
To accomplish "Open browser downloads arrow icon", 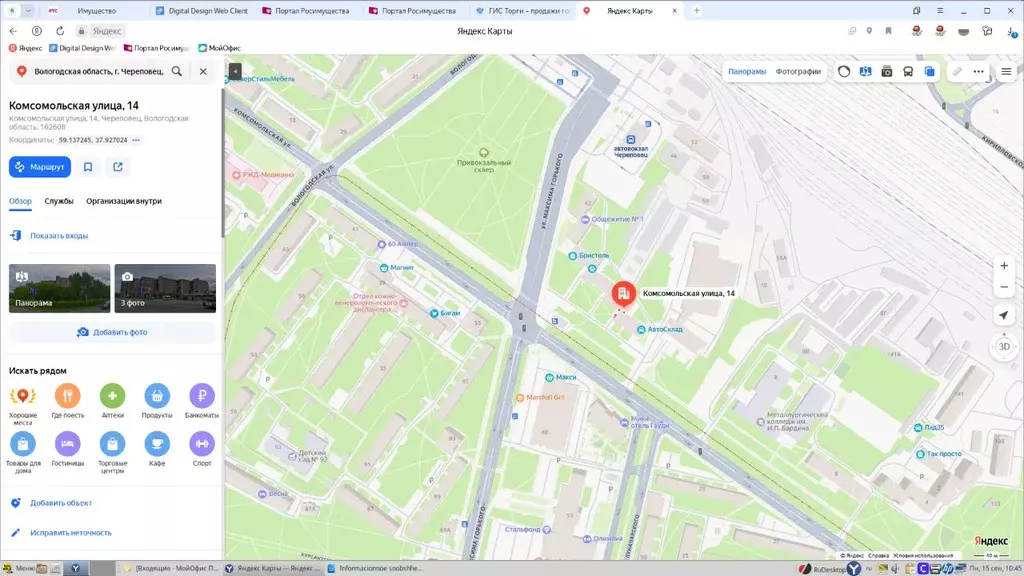I will (1011, 31).
